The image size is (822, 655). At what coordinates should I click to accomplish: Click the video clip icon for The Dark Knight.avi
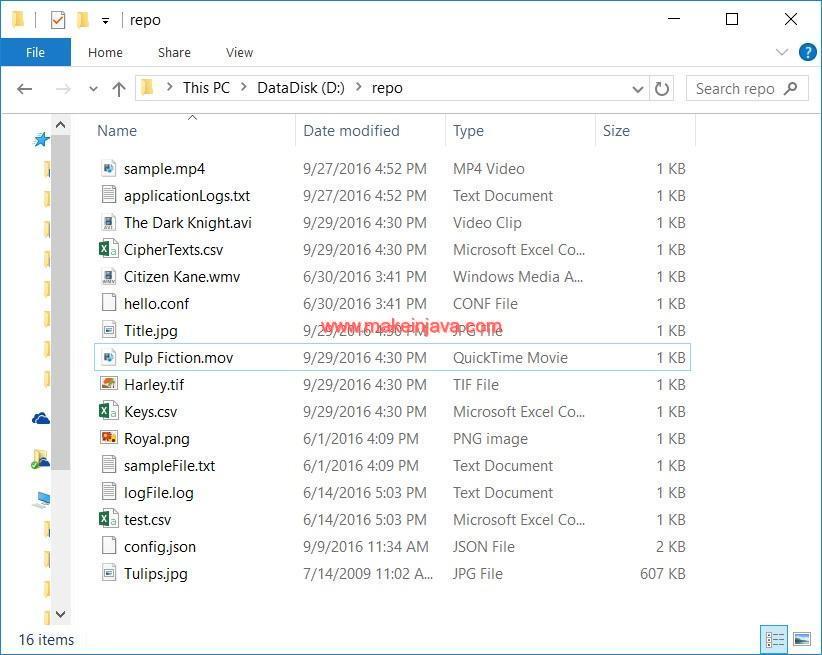(107, 222)
